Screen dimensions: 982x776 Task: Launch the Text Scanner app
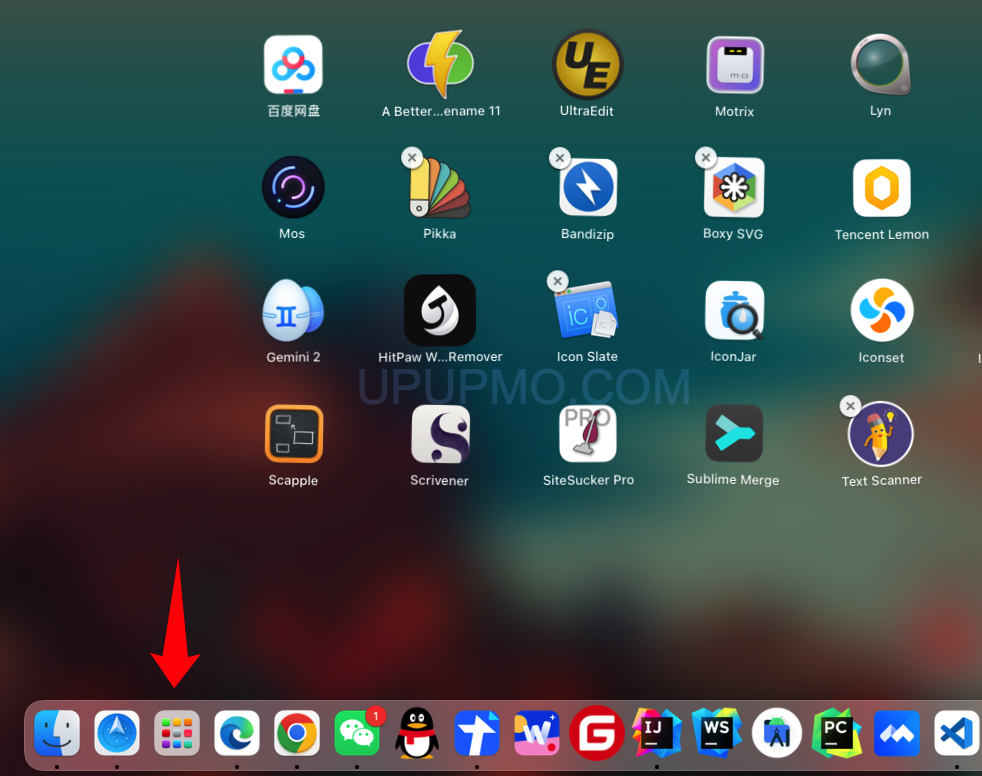point(881,433)
